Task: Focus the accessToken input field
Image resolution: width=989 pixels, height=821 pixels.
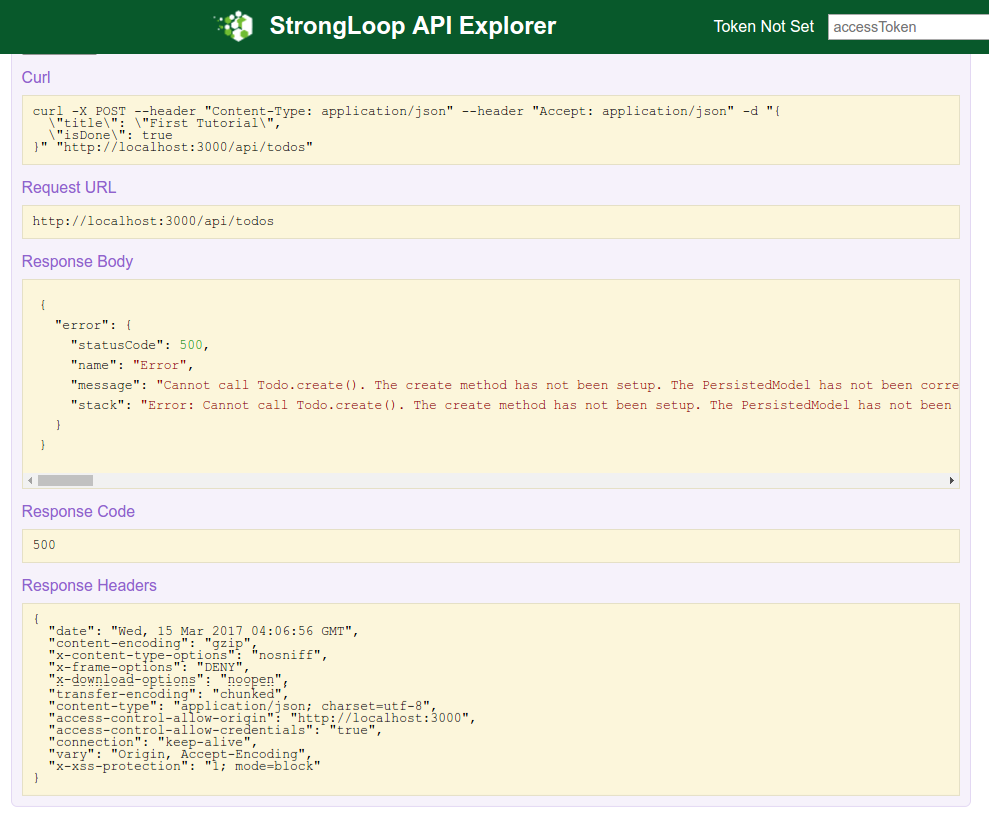Action: click(x=907, y=27)
